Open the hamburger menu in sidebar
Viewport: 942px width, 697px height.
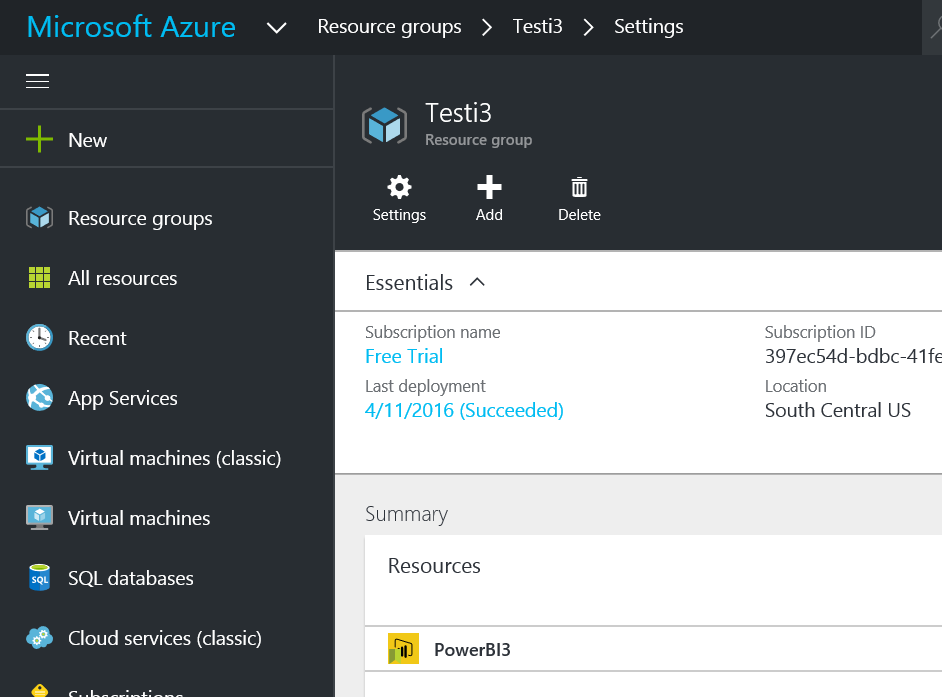38,81
